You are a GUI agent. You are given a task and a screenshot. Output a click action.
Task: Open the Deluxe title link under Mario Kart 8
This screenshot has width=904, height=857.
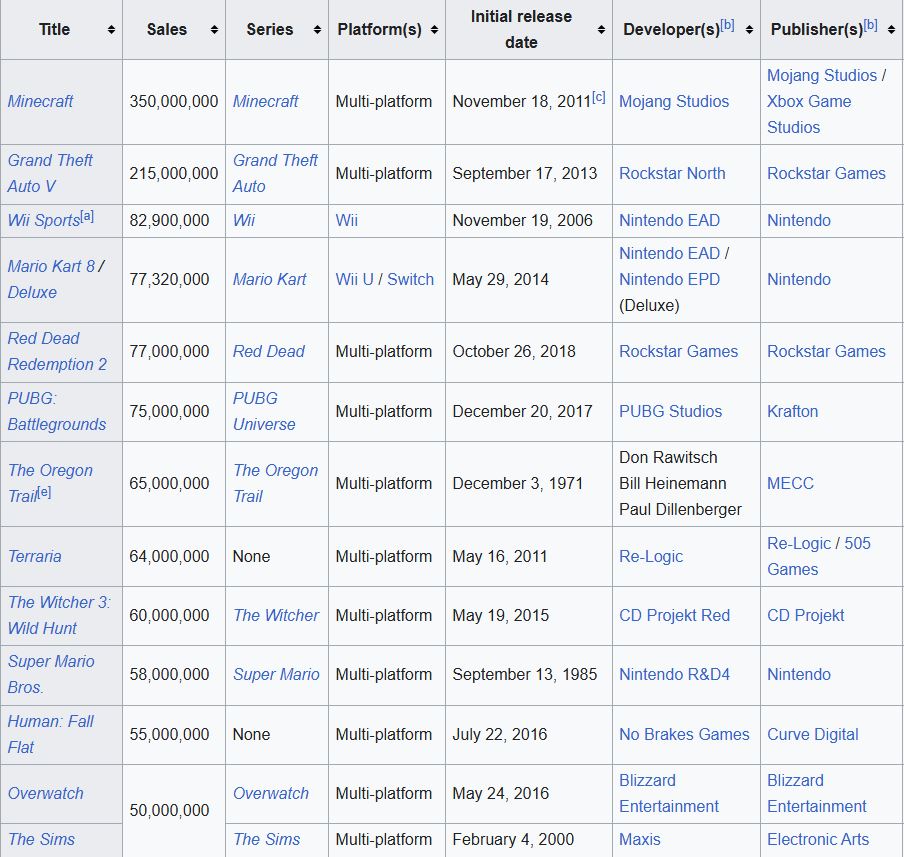pyautogui.click(x=32, y=292)
